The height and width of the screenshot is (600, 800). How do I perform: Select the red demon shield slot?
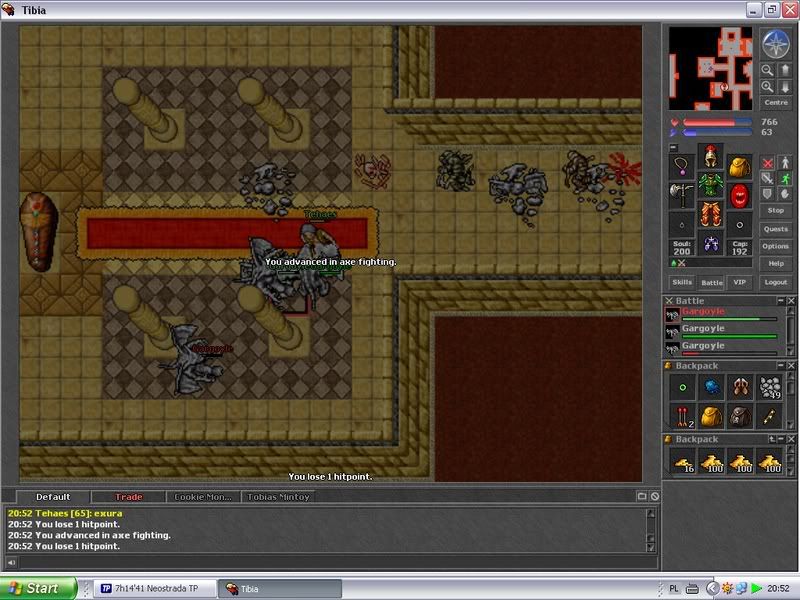click(x=739, y=195)
